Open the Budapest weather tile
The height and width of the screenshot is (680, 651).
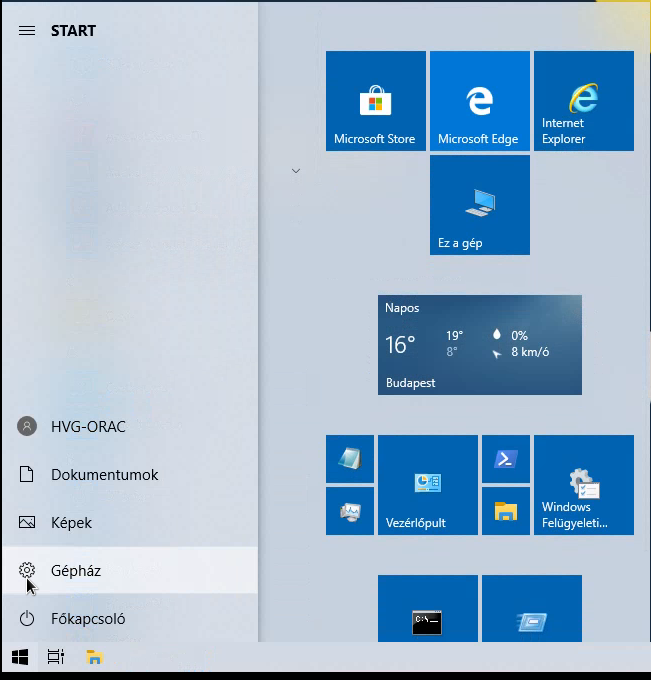480,345
